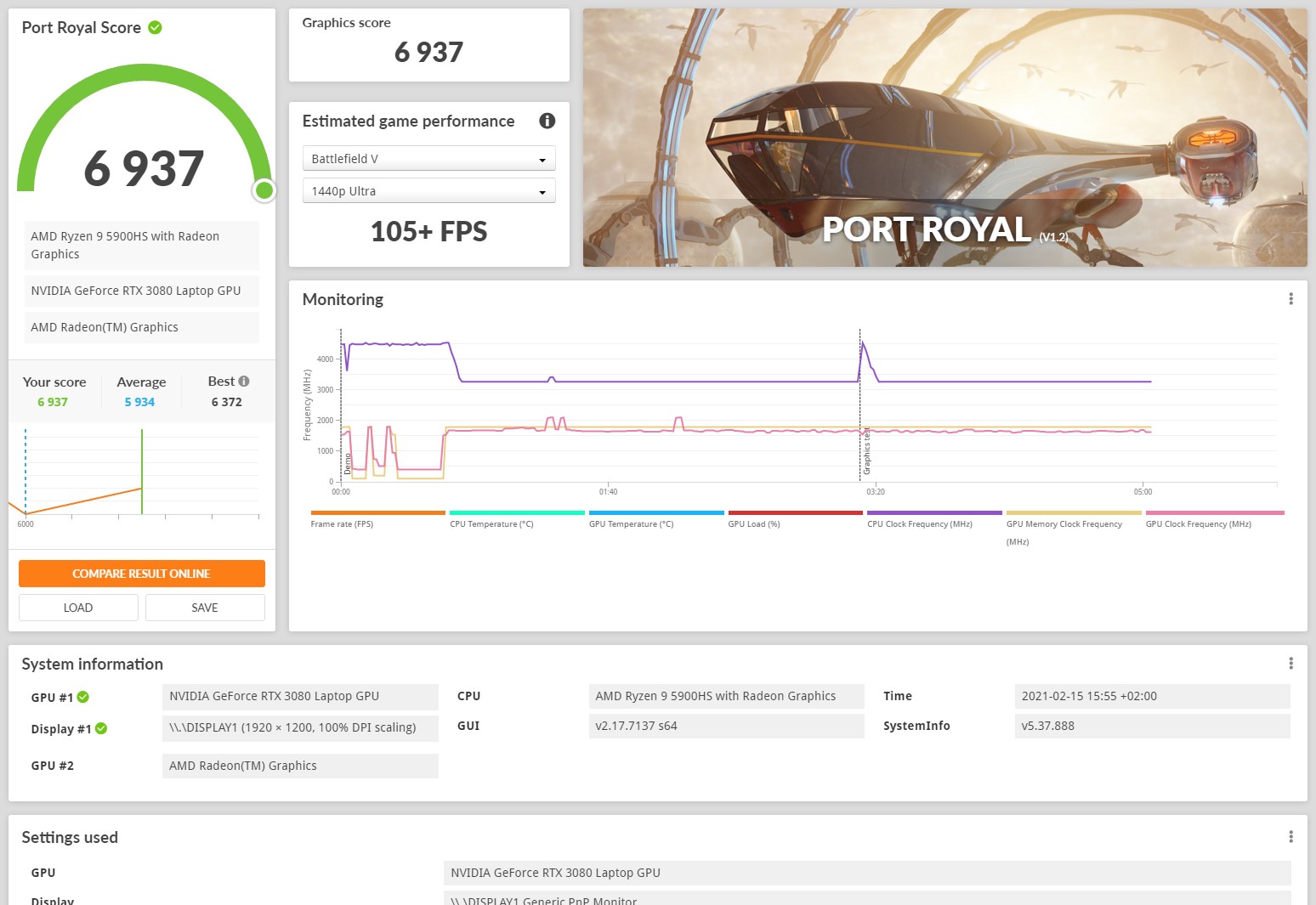Click the GPU #1 value field in System information

300,696
